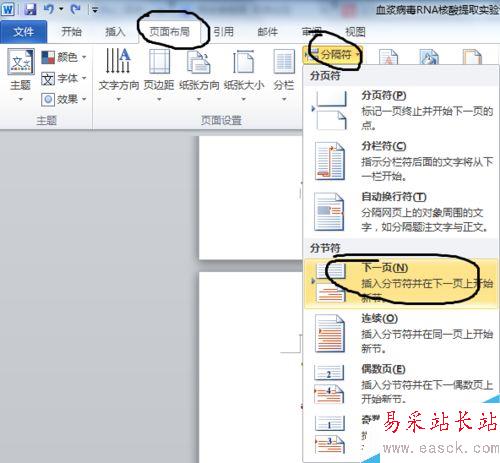Open the undo history dropdown arrow
Screen dimensions: 500x463
[61, 9]
